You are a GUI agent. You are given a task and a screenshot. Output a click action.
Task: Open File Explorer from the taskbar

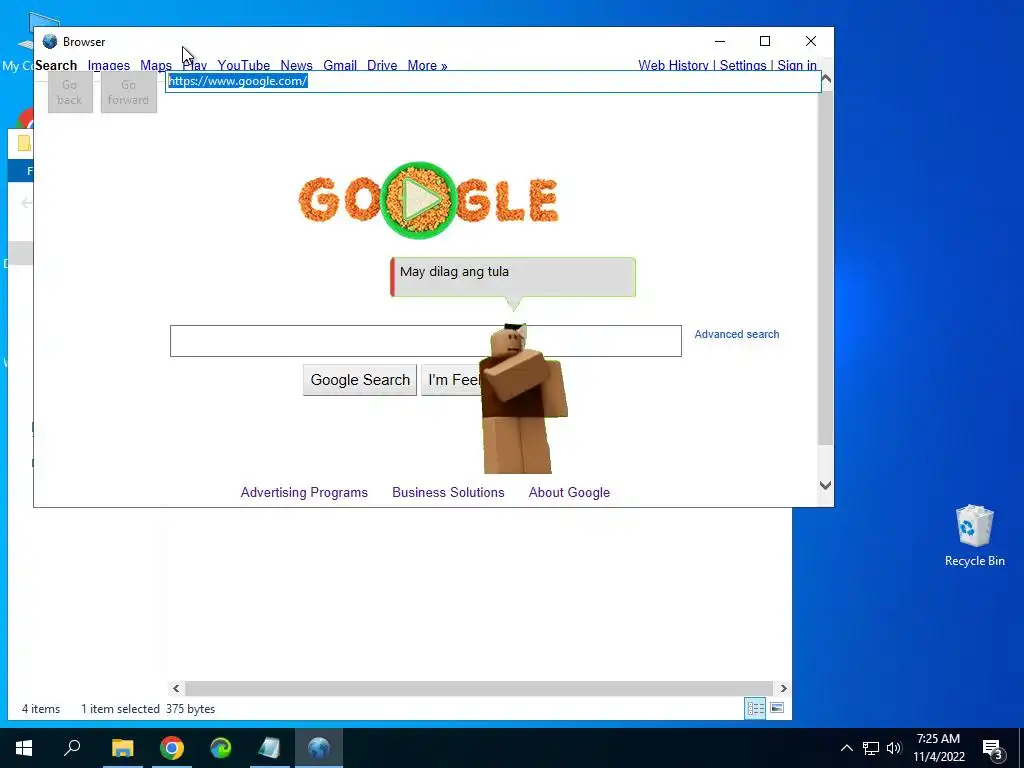(x=122, y=748)
